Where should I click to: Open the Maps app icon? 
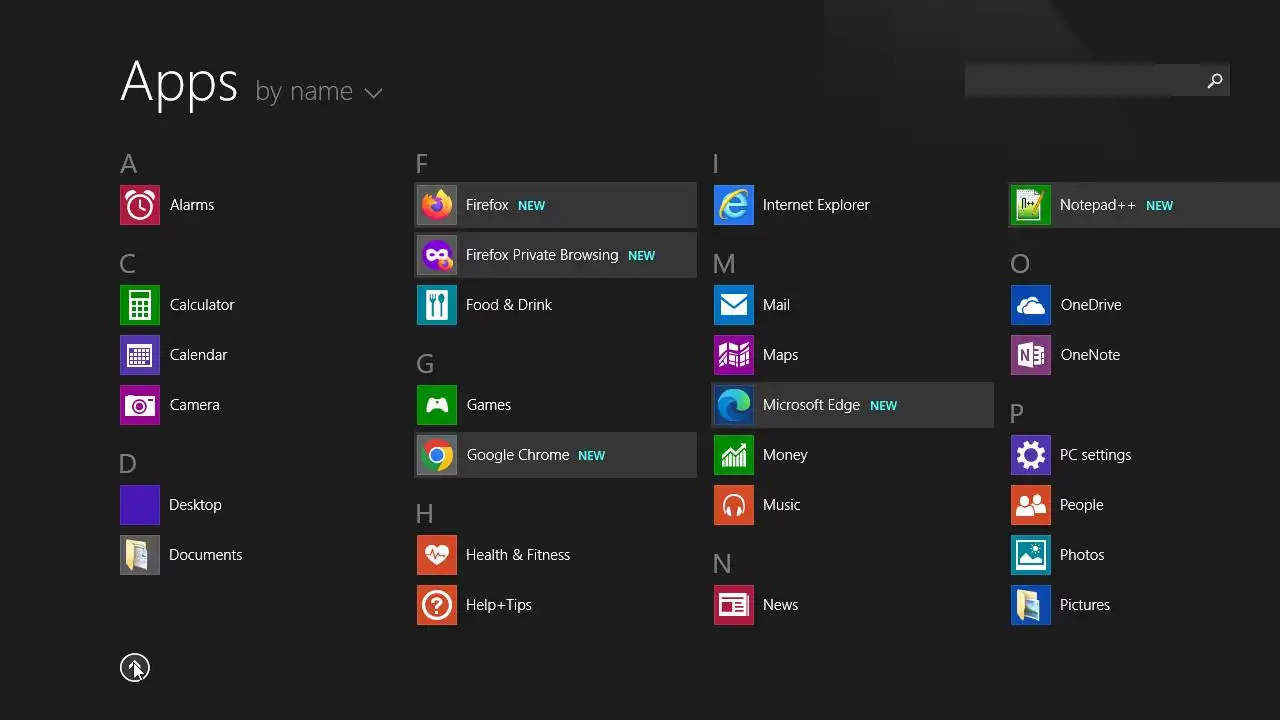(734, 355)
